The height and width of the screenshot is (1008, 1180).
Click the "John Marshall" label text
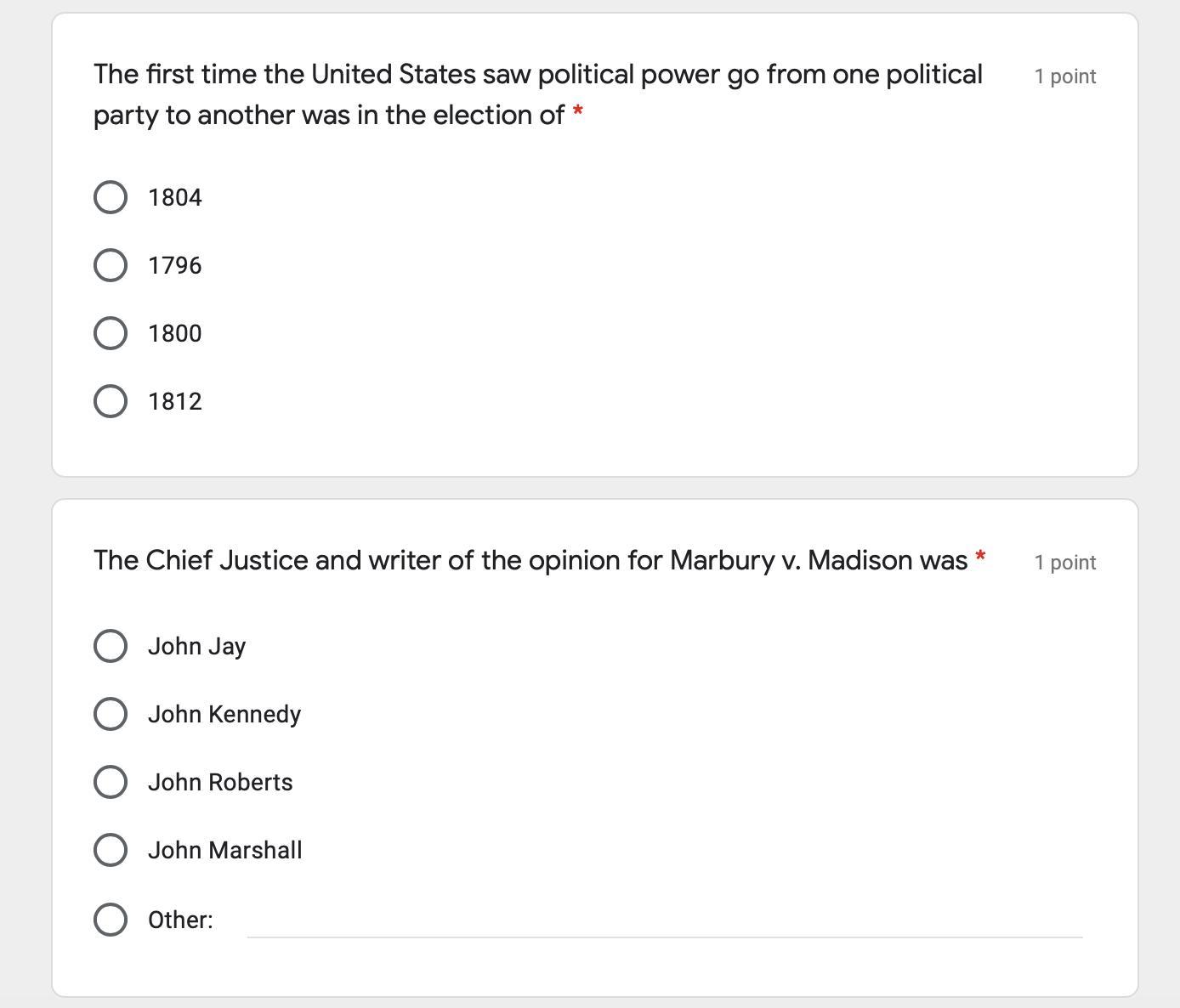tap(225, 850)
